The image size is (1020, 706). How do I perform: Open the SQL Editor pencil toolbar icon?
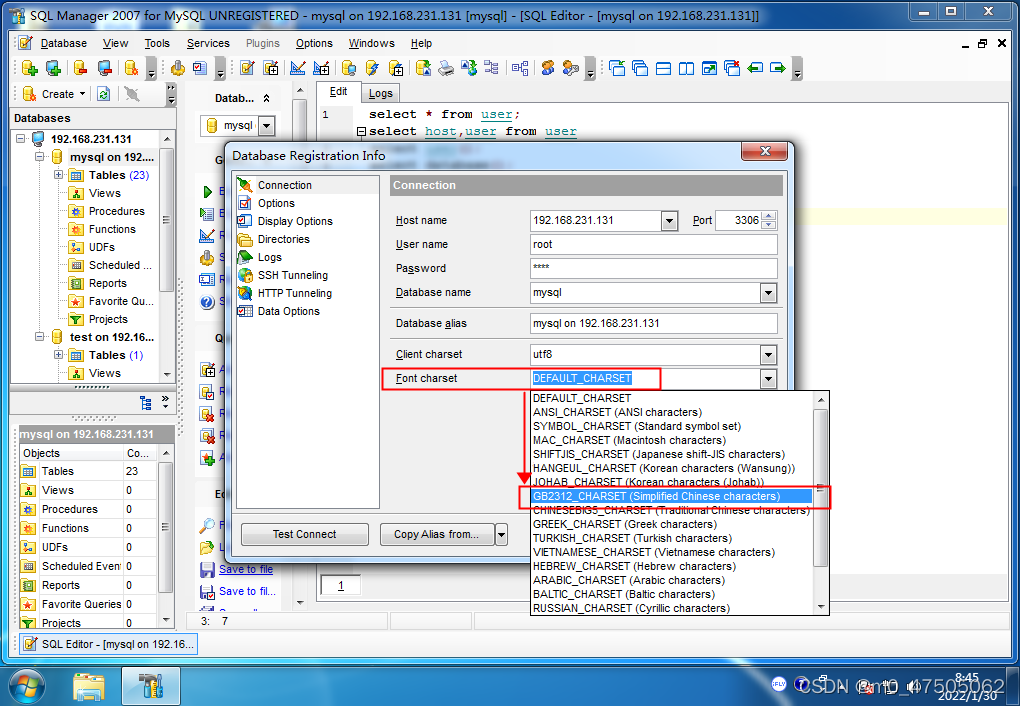[247, 68]
